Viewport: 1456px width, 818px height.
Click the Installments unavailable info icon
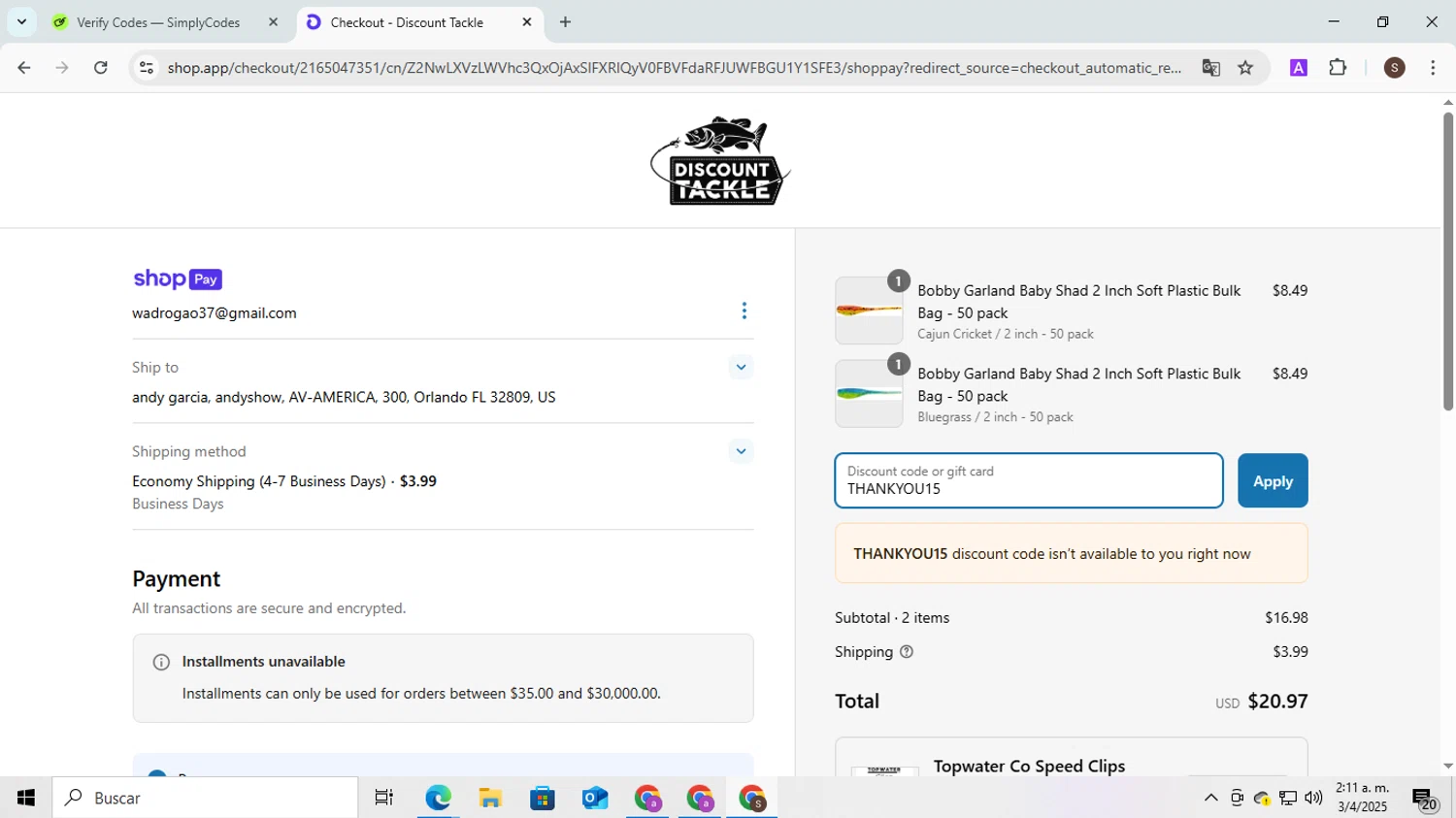(x=161, y=663)
